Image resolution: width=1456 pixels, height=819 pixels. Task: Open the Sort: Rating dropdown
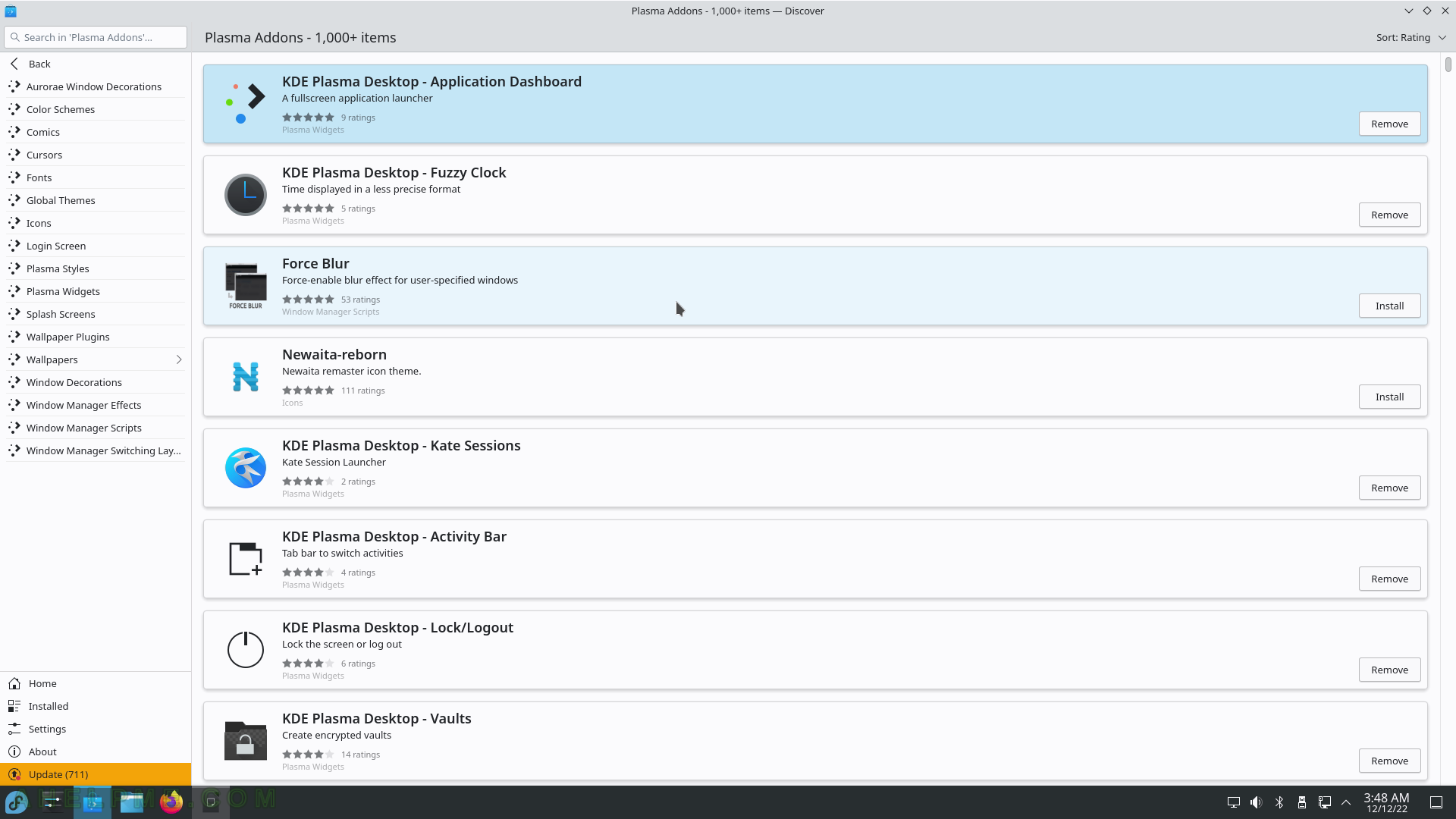coord(1410,37)
